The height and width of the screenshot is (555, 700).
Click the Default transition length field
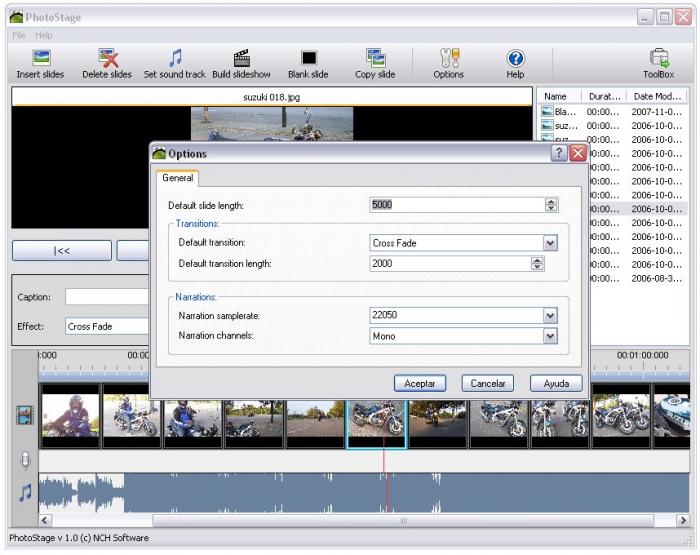pos(450,263)
